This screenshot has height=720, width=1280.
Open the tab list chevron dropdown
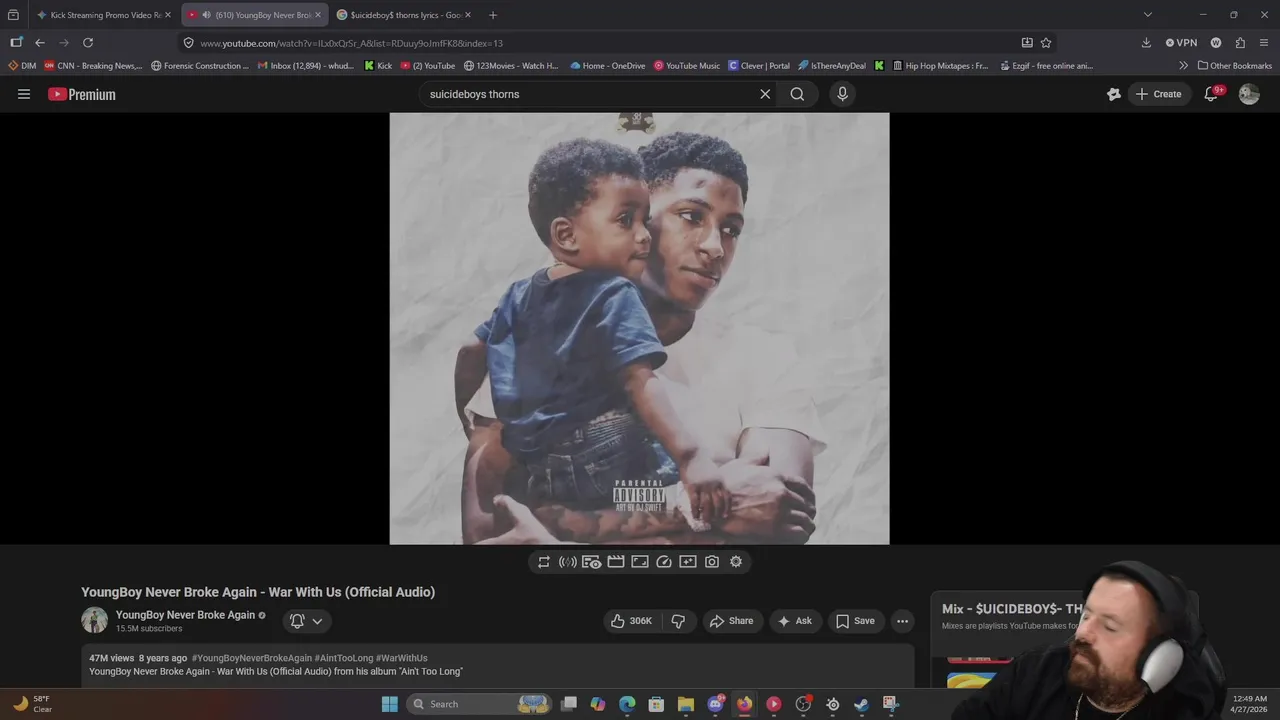pos(1147,15)
